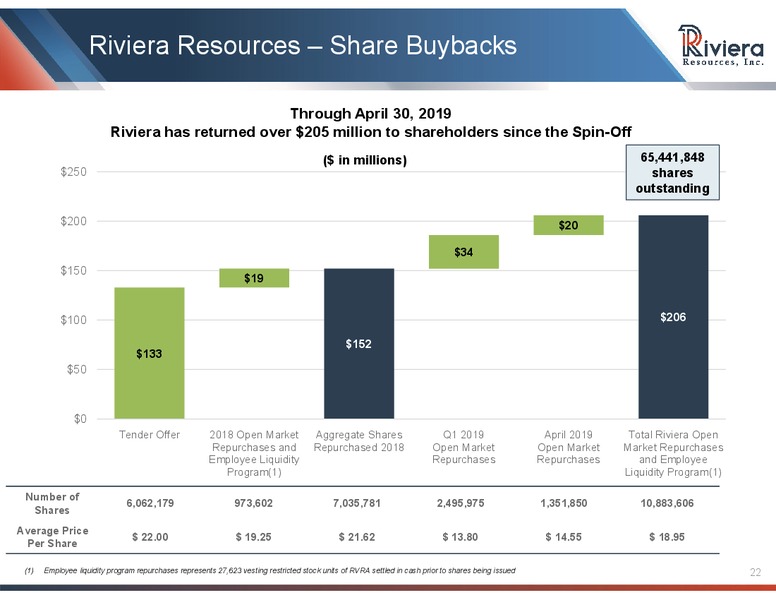
Task: Click the $ 21.62 price cell
Action: [357, 537]
